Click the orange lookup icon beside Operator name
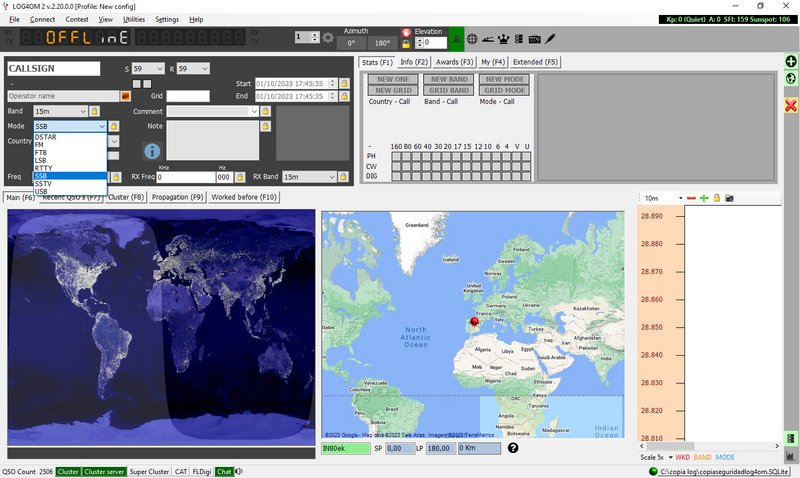800x478 pixels. [x=126, y=96]
